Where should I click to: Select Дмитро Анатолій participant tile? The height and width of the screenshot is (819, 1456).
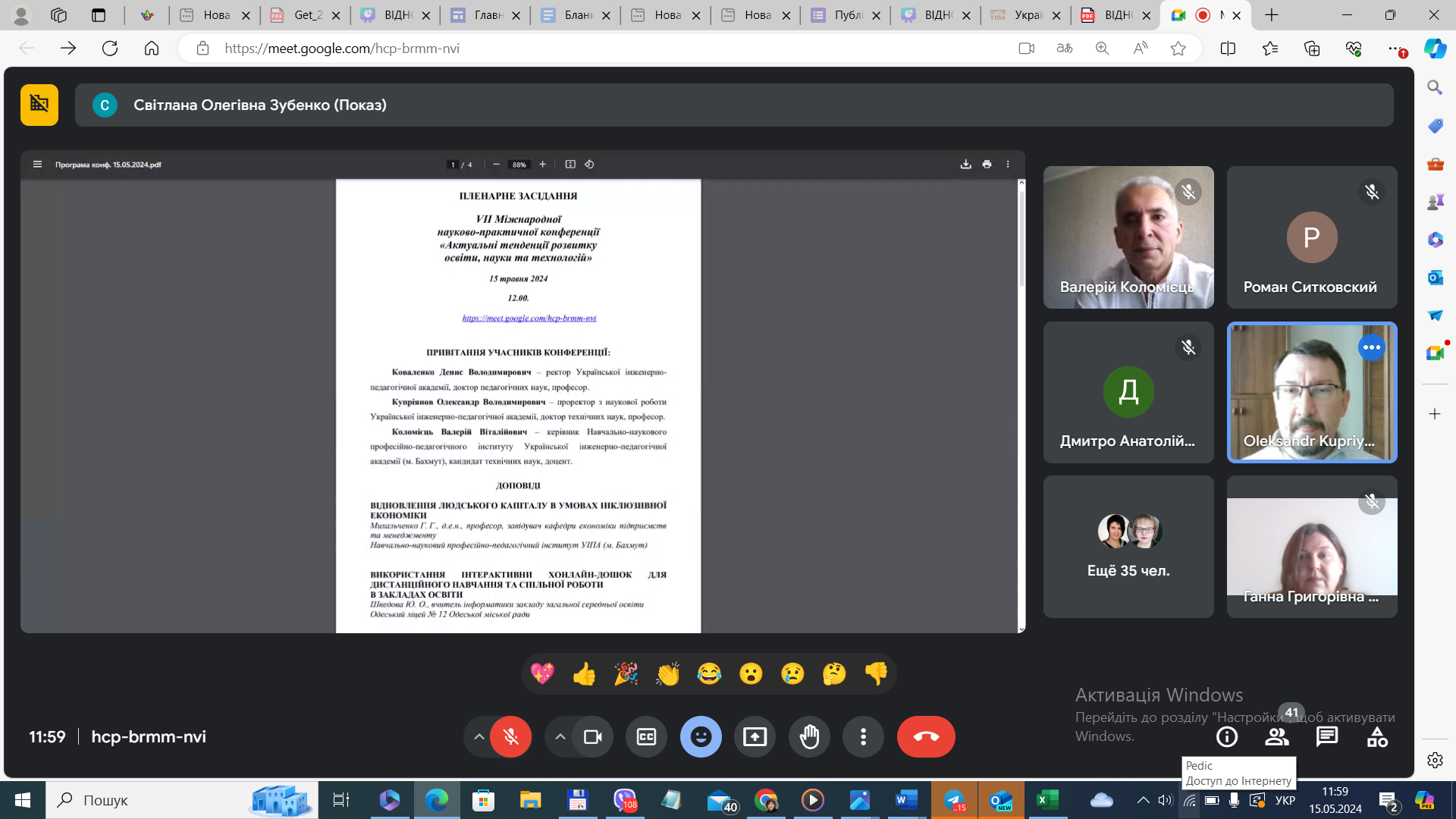[1128, 392]
